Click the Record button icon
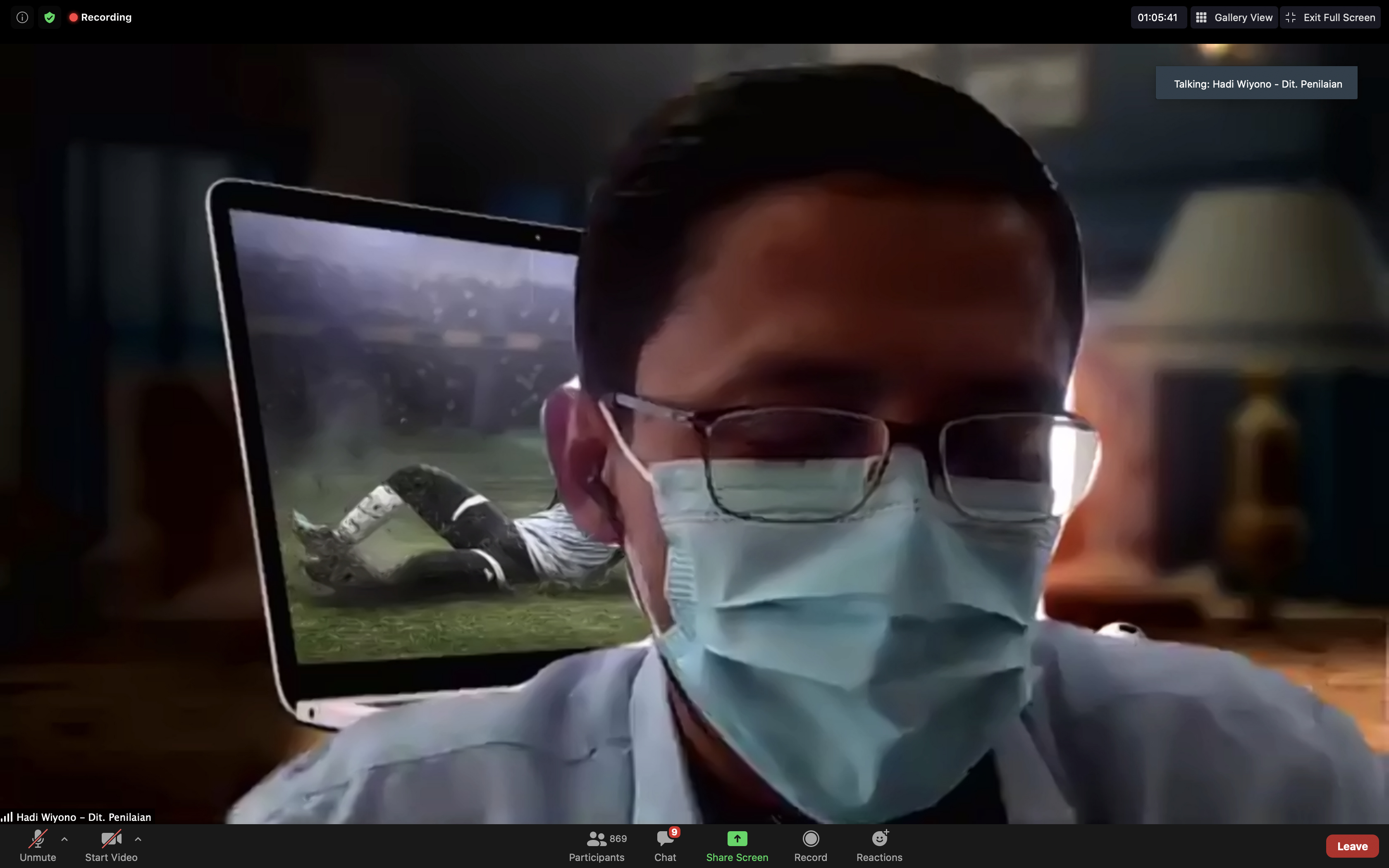Image resolution: width=1389 pixels, height=868 pixels. 810,839
